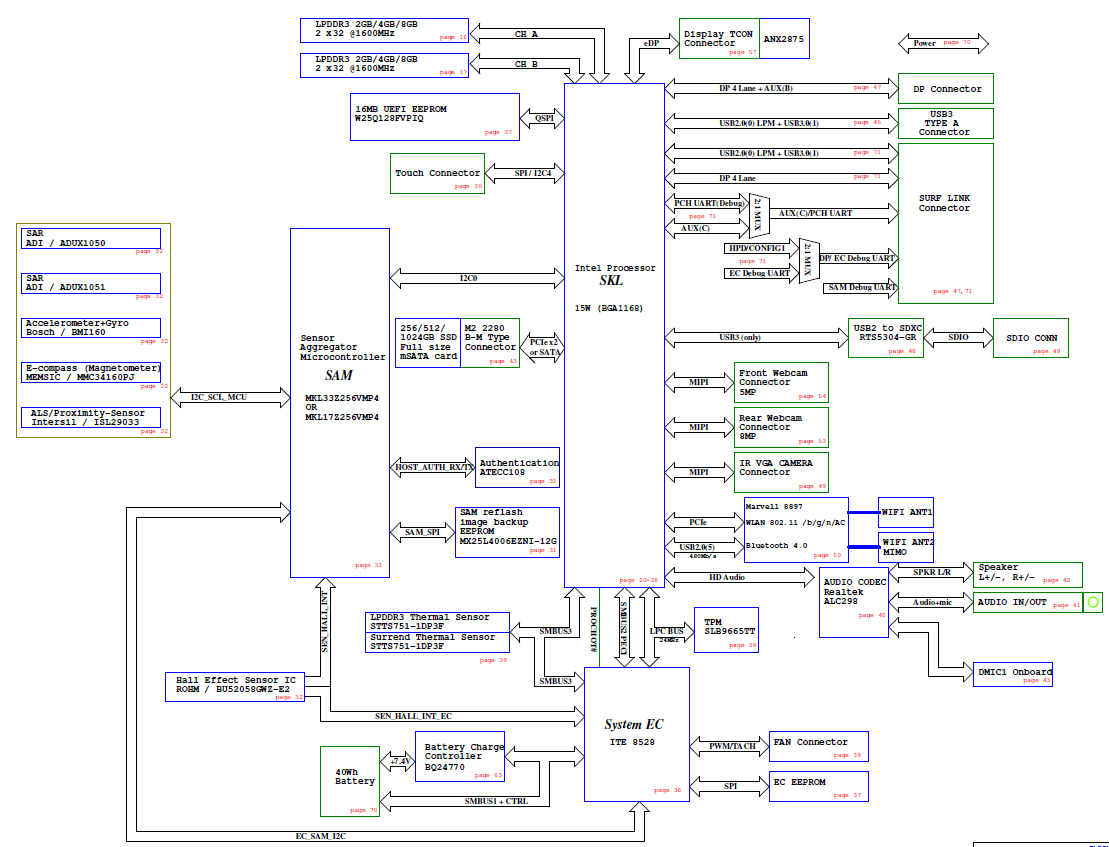Click the green circle audio jack symbol
The image size is (1109, 847).
[x=1093, y=602]
